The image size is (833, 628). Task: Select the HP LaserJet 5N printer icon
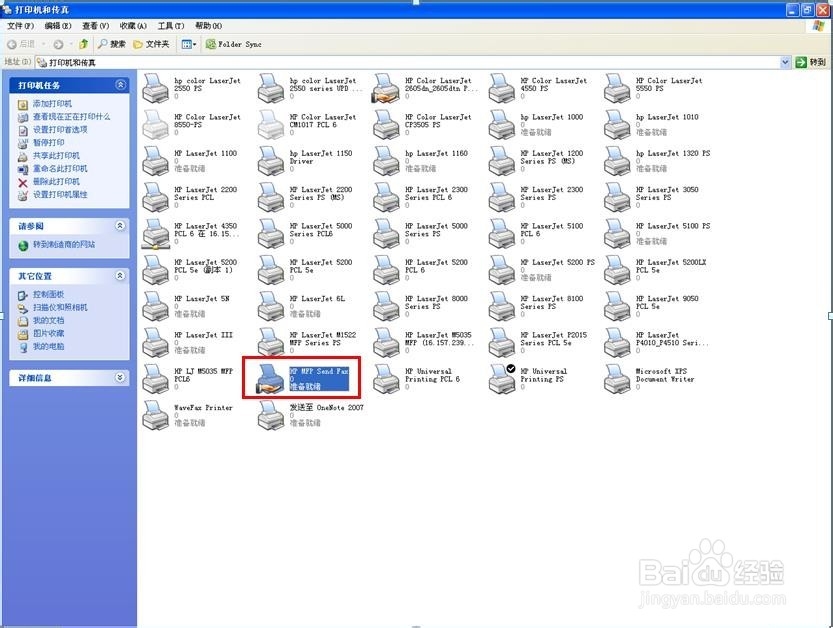pyautogui.click(x=156, y=307)
